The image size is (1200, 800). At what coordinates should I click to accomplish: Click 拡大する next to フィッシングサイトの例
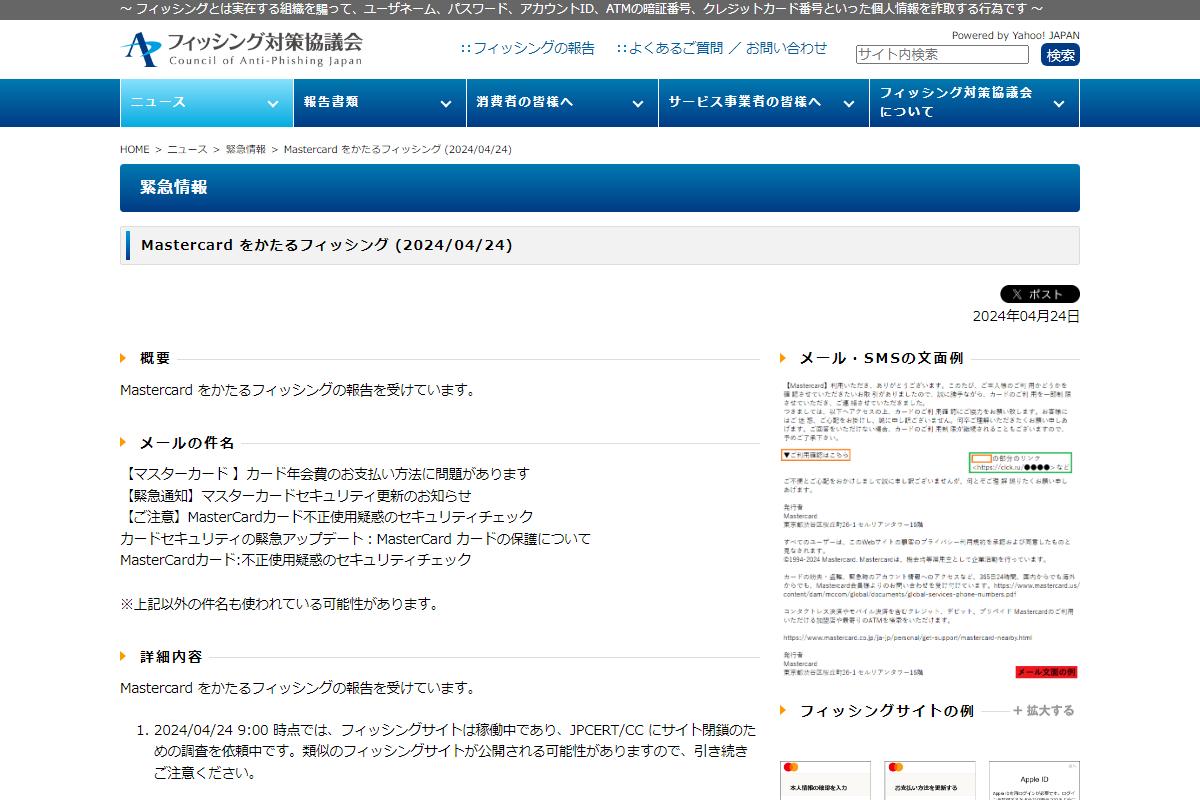[x=1044, y=711]
